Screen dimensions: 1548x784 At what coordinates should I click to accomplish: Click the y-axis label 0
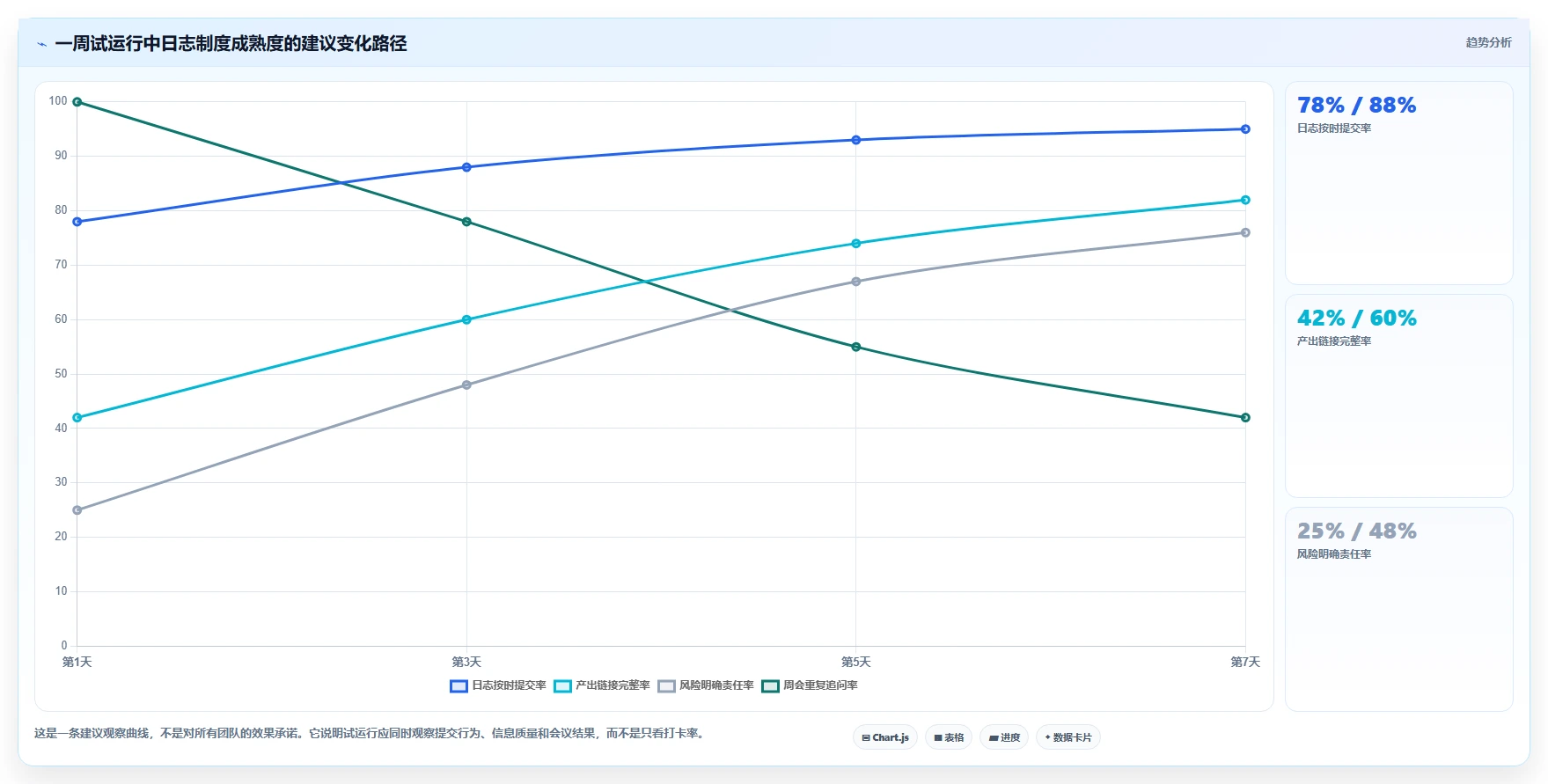click(64, 646)
